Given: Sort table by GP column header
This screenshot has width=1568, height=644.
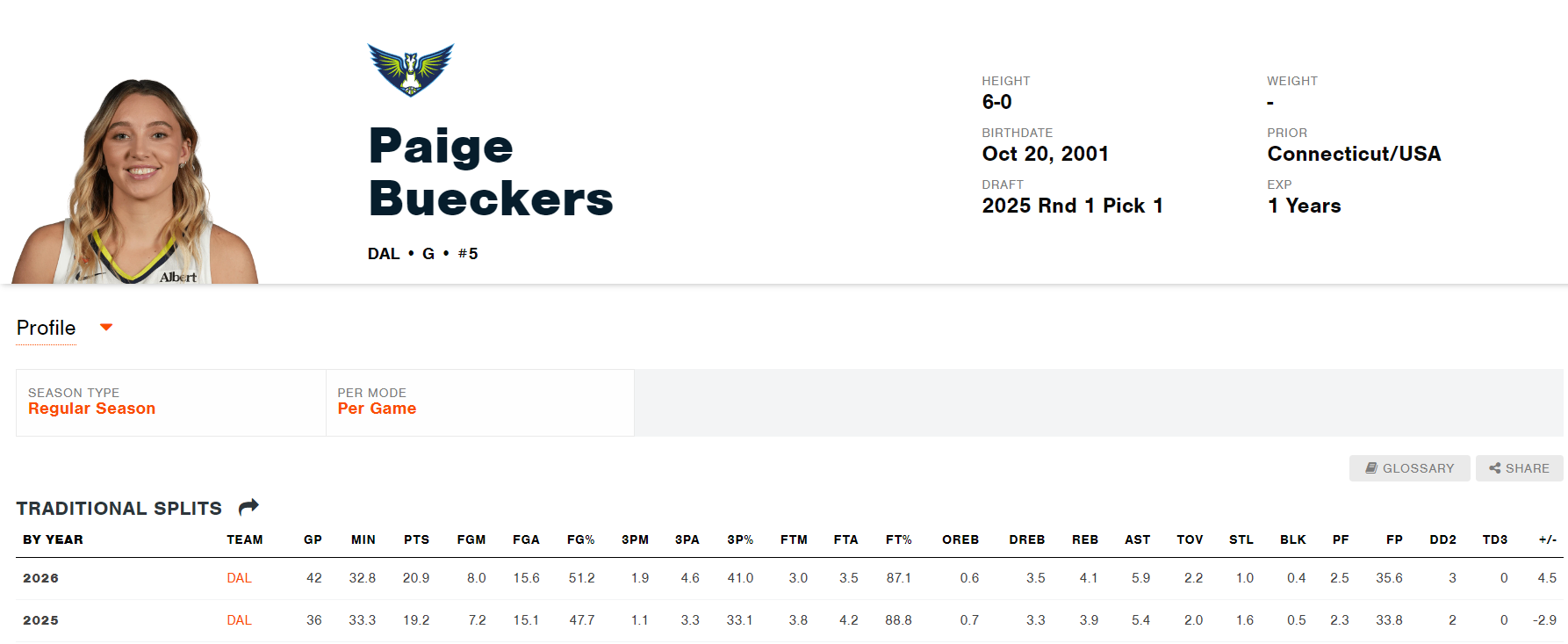Looking at the screenshot, I should 313,539.
